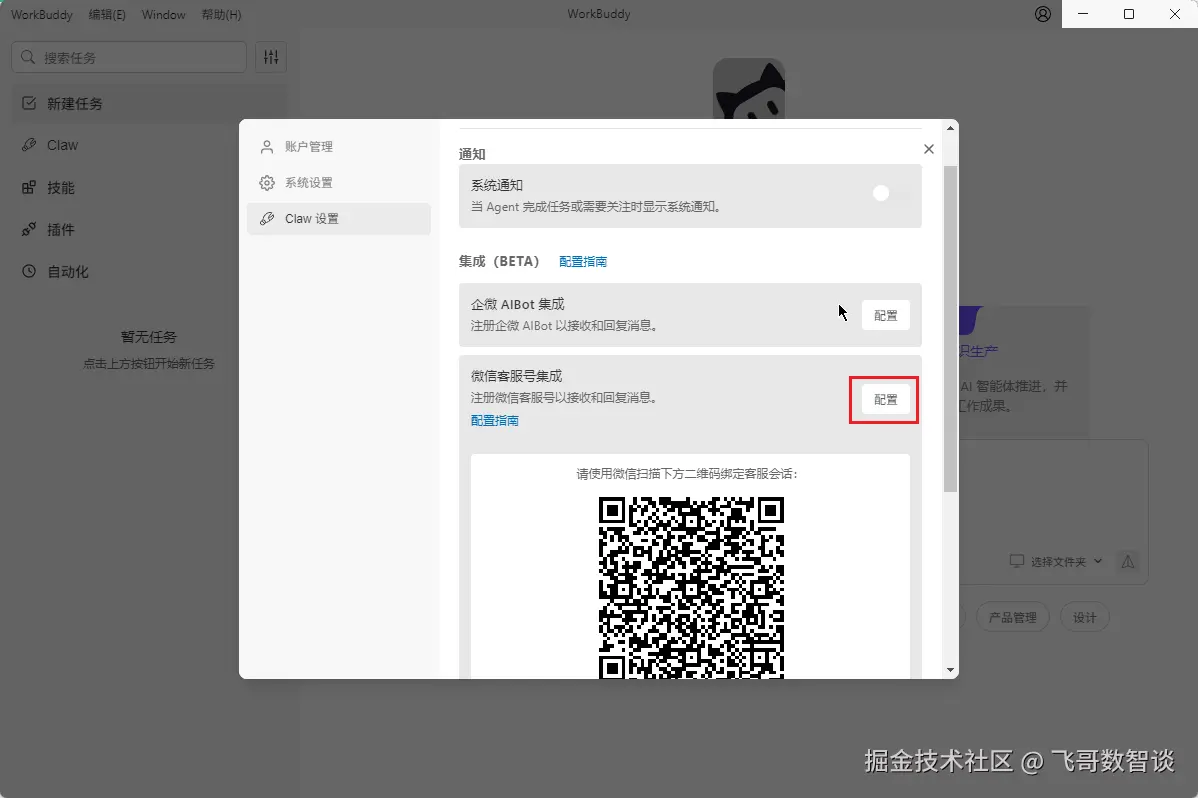Click 配置 for 微信客服号集成

[886, 400]
